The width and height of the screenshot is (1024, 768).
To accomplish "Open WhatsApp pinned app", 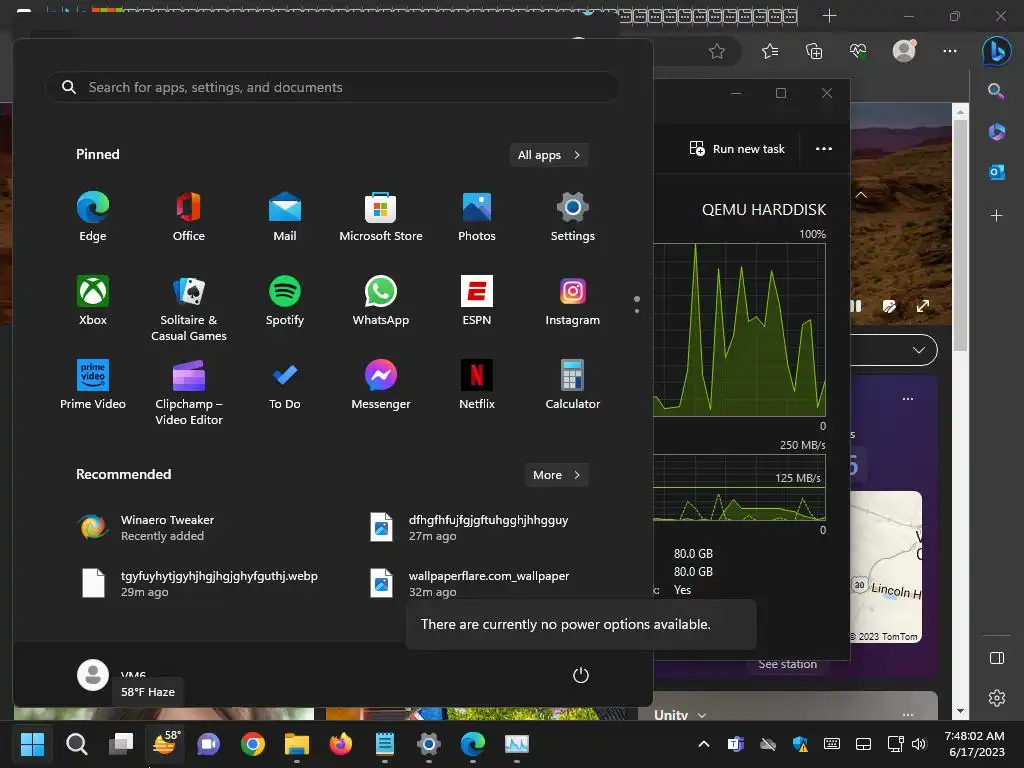I will point(381,300).
